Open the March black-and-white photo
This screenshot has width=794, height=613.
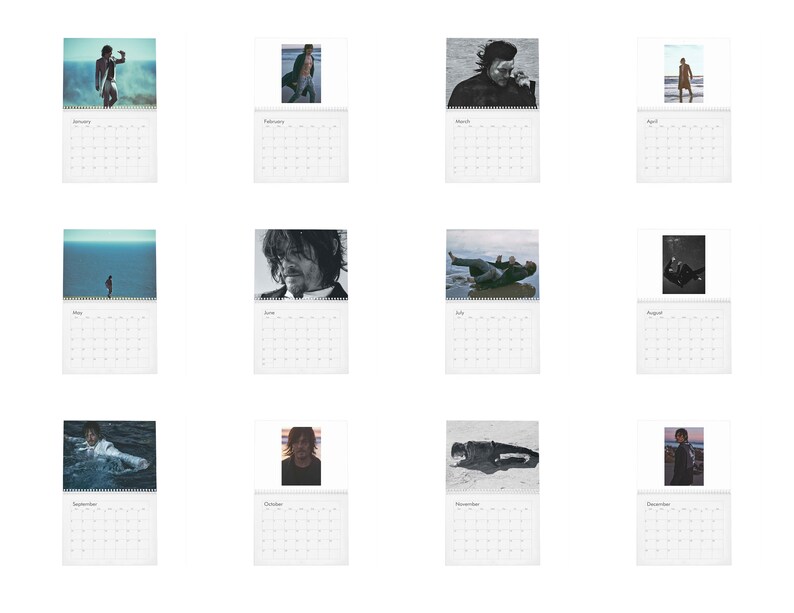point(492,73)
